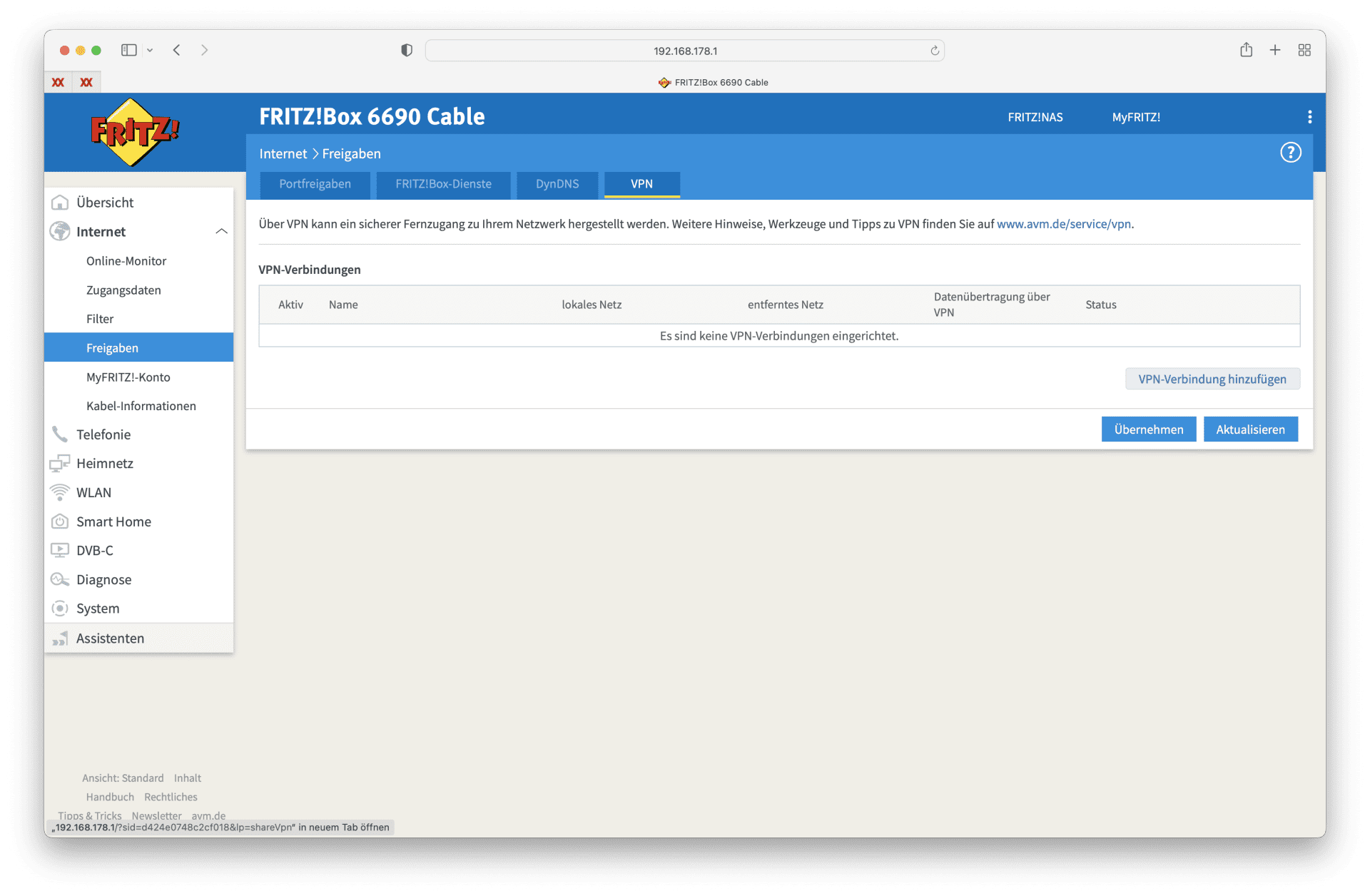Select Freigaben in the sidebar
Viewport: 1370px width, 896px height.
pyautogui.click(x=138, y=347)
